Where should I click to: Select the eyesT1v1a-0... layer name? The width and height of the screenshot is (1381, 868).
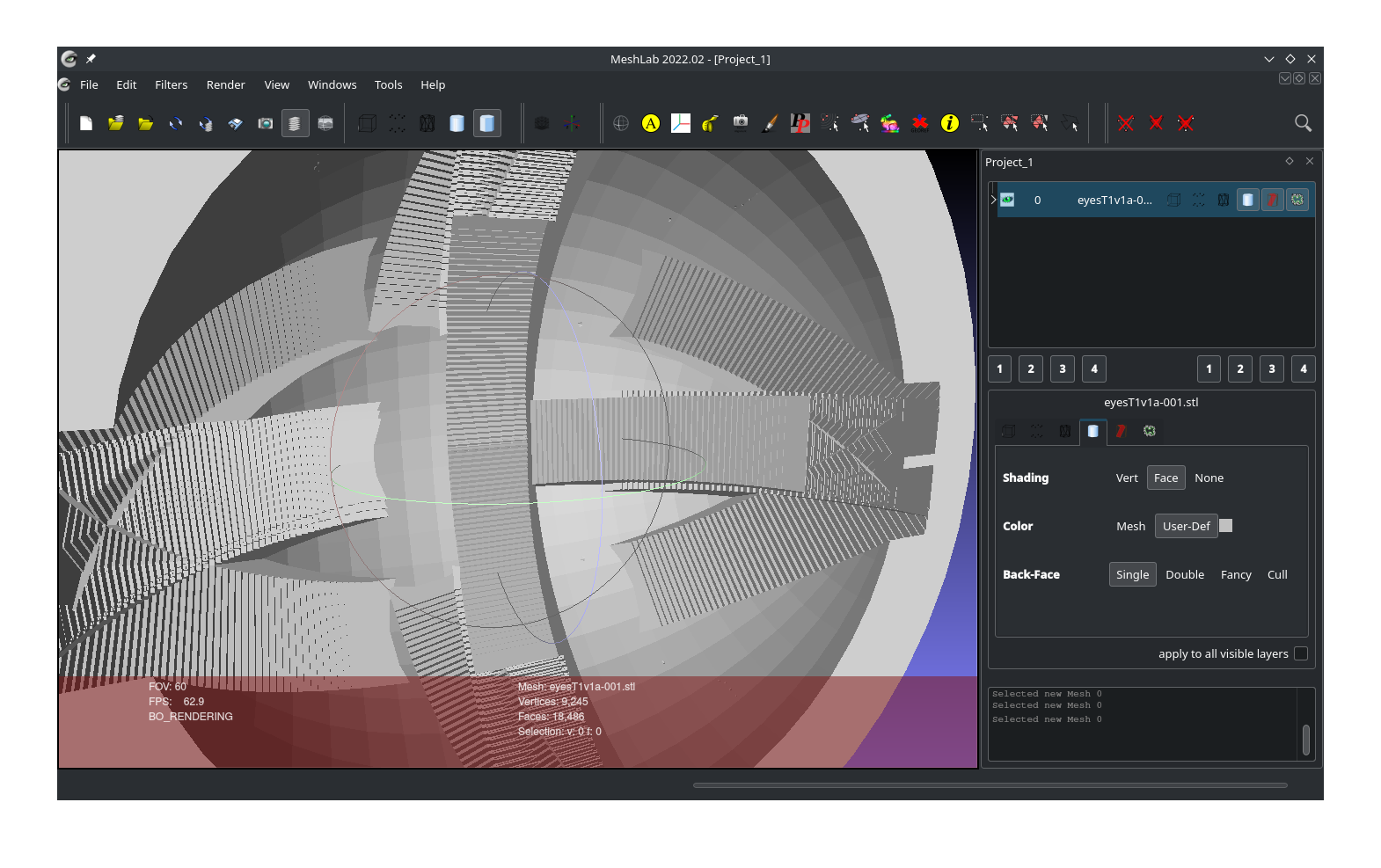click(1114, 200)
